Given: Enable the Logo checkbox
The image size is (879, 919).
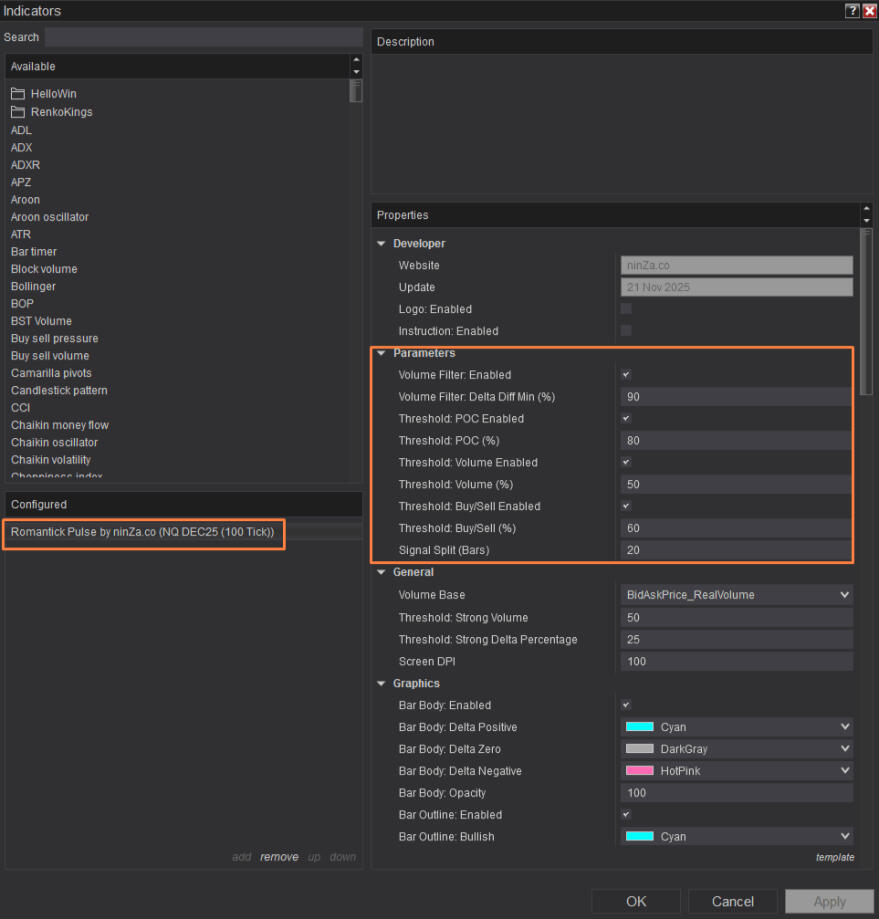Looking at the screenshot, I should [626, 309].
